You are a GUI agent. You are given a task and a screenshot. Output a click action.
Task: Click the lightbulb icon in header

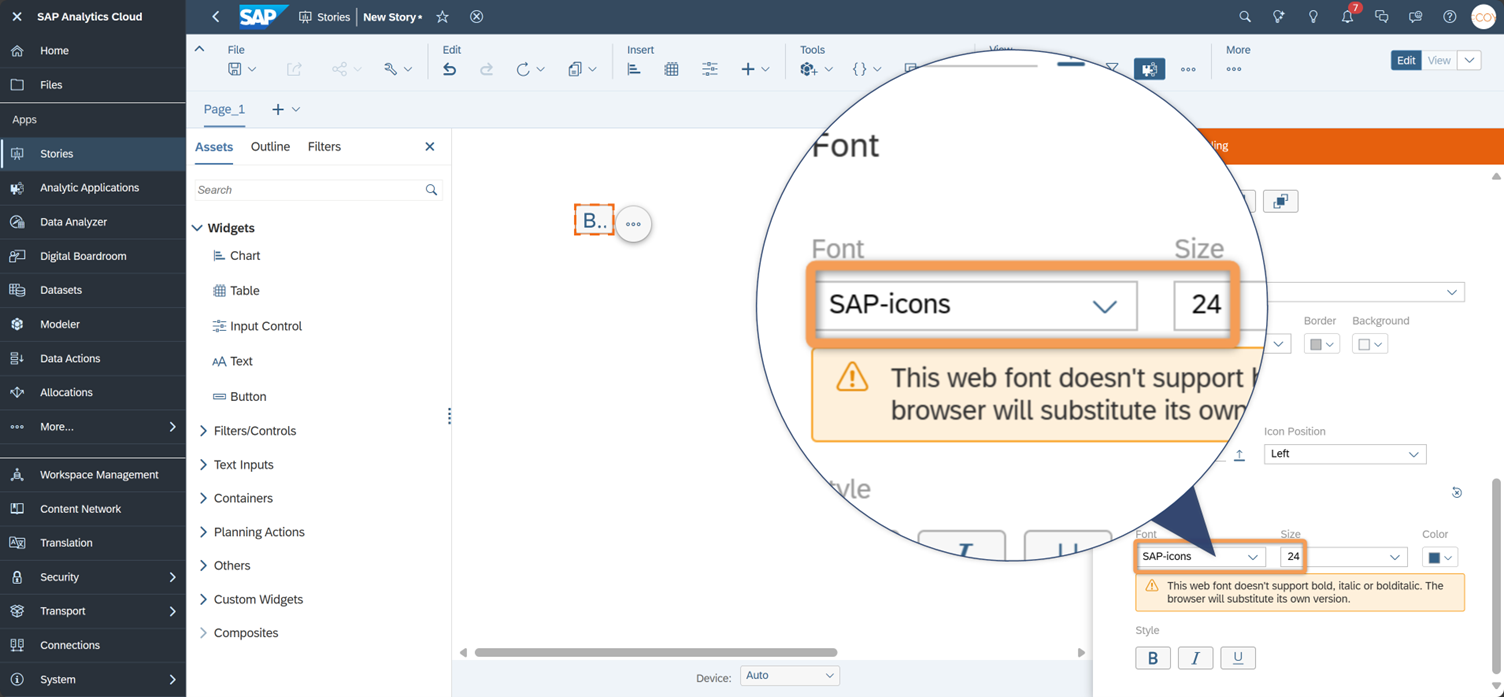click(1313, 17)
